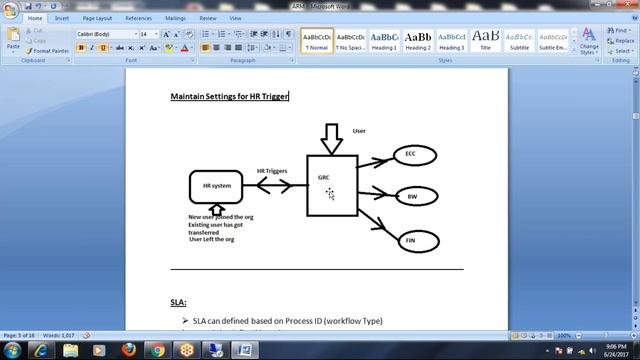Switch to the Home tab
The width and height of the screenshot is (640, 360).
[x=35, y=18]
